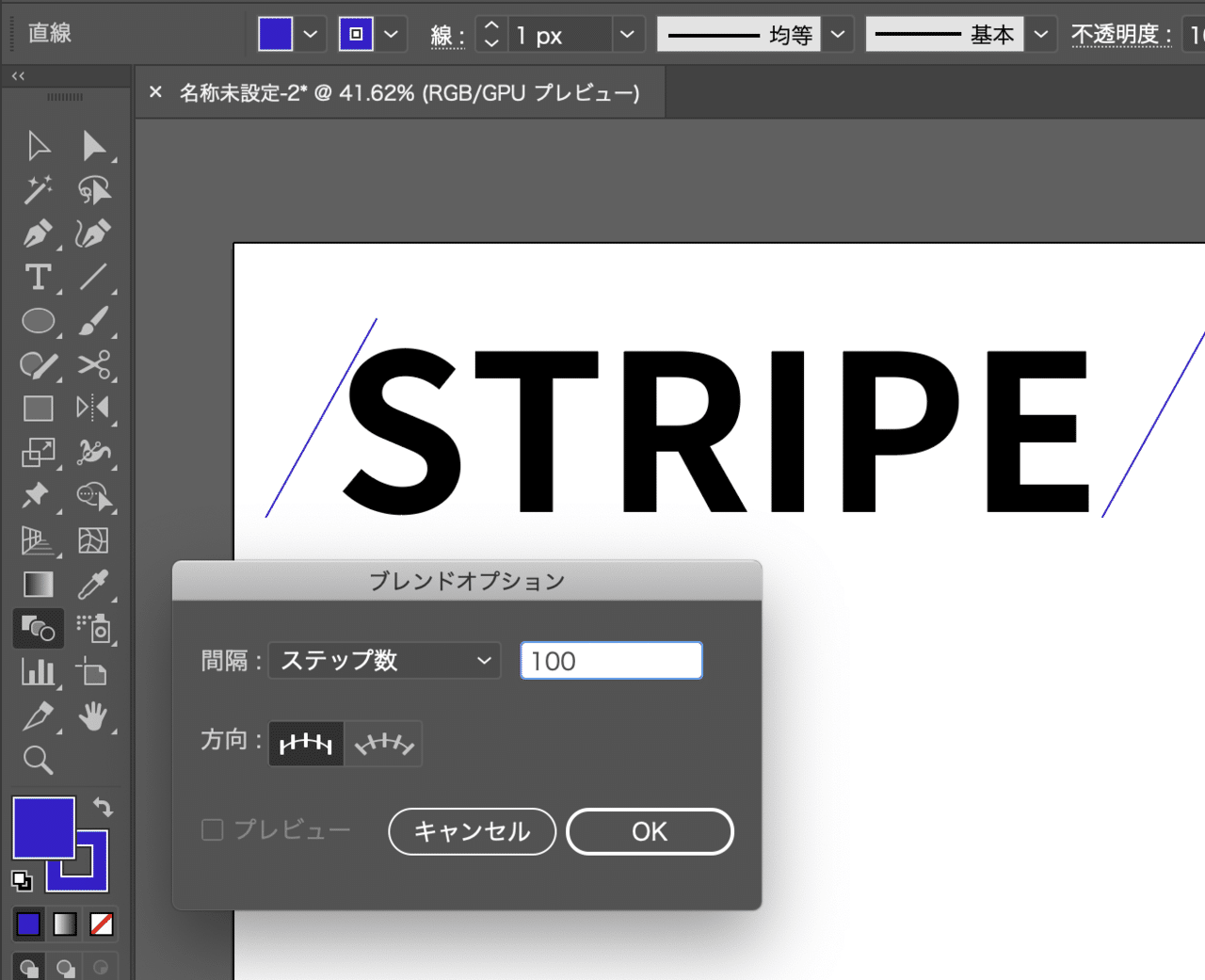Switch to Draw Behind mode
Viewport: 1205px width, 980px height.
65,968
